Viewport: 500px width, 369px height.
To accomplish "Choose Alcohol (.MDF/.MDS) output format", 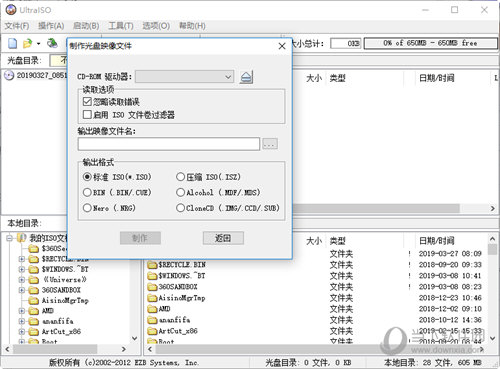I will click(x=180, y=192).
